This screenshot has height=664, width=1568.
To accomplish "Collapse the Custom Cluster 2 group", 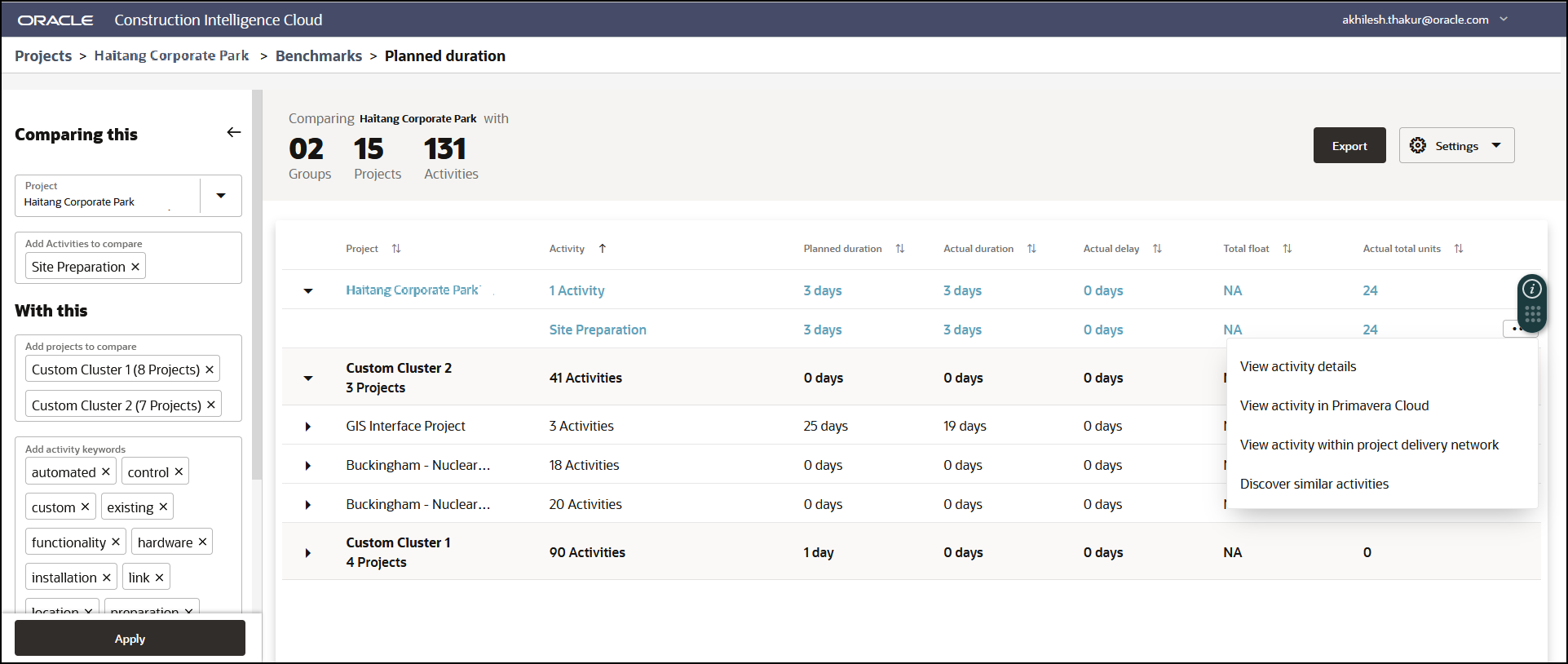I will [x=308, y=378].
